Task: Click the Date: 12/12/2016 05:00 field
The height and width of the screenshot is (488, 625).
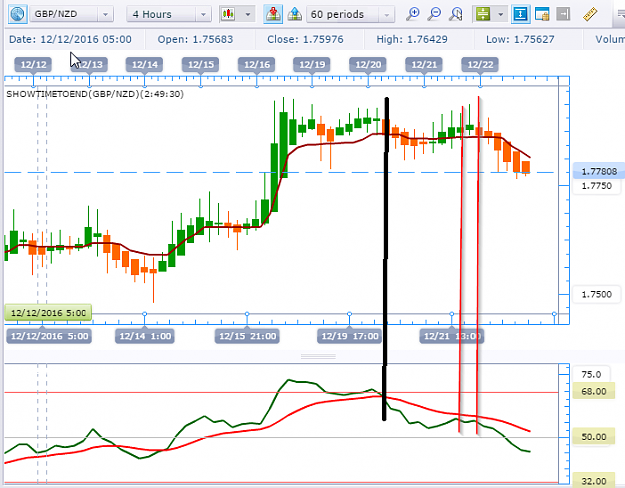Action: pos(70,39)
